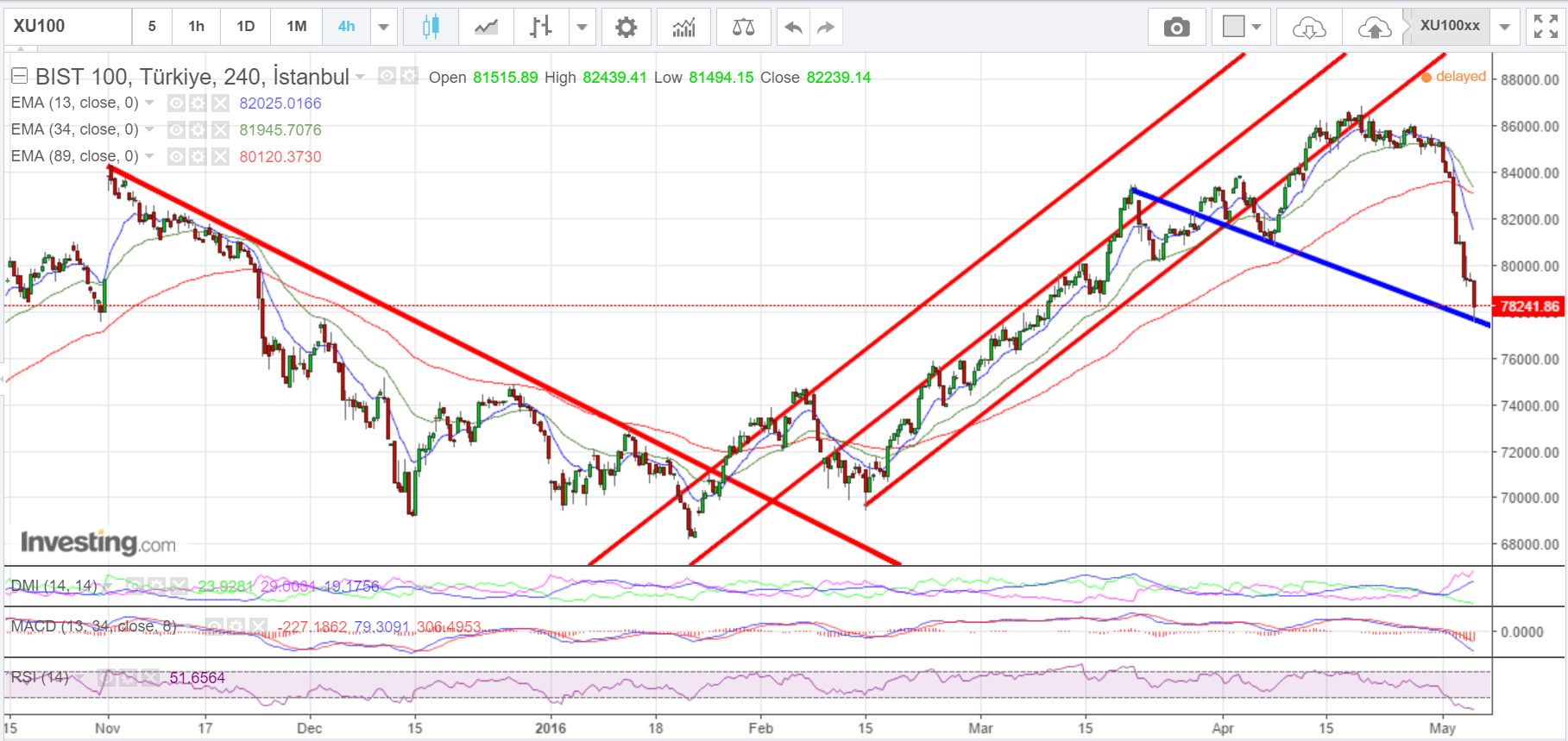Image resolution: width=1568 pixels, height=741 pixels.
Task: Toggle fullscreen mode for the chart
Action: pyautogui.click(x=1545, y=27)
